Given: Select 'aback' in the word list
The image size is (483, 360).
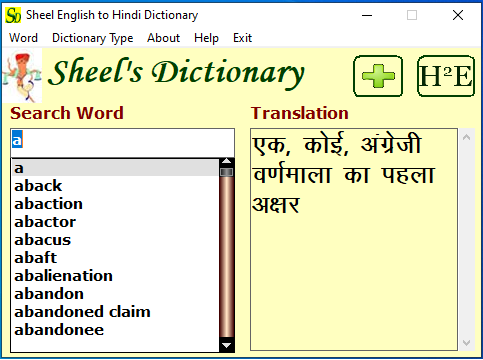Looking at the screenshot, I should pos(115,186).
